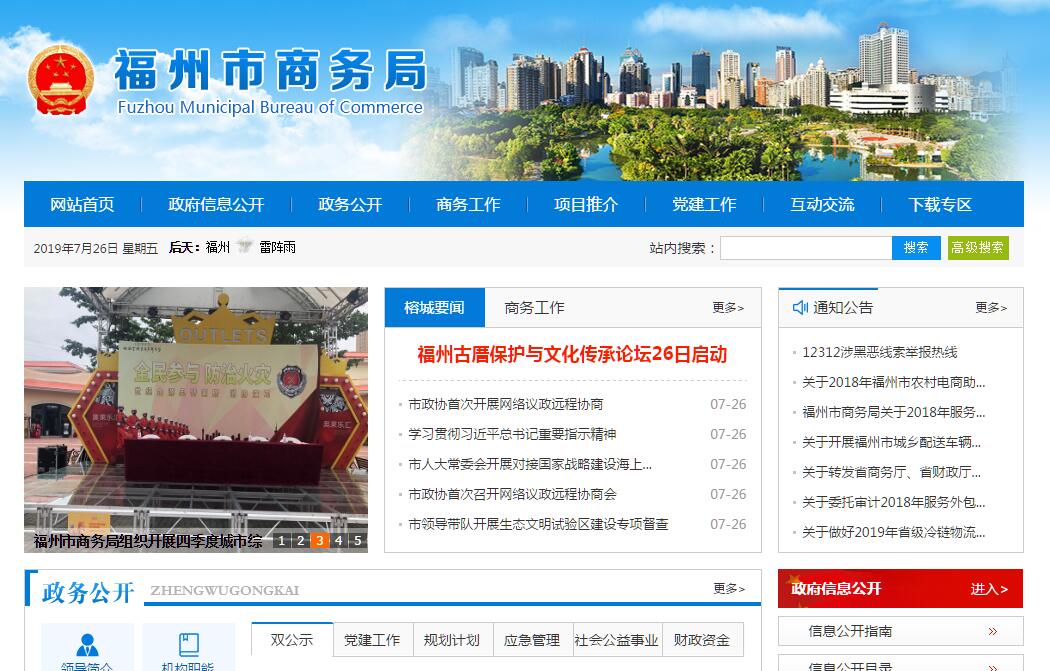Open headline 福州古厝保护与文化传承论坛26日启动

571,354
